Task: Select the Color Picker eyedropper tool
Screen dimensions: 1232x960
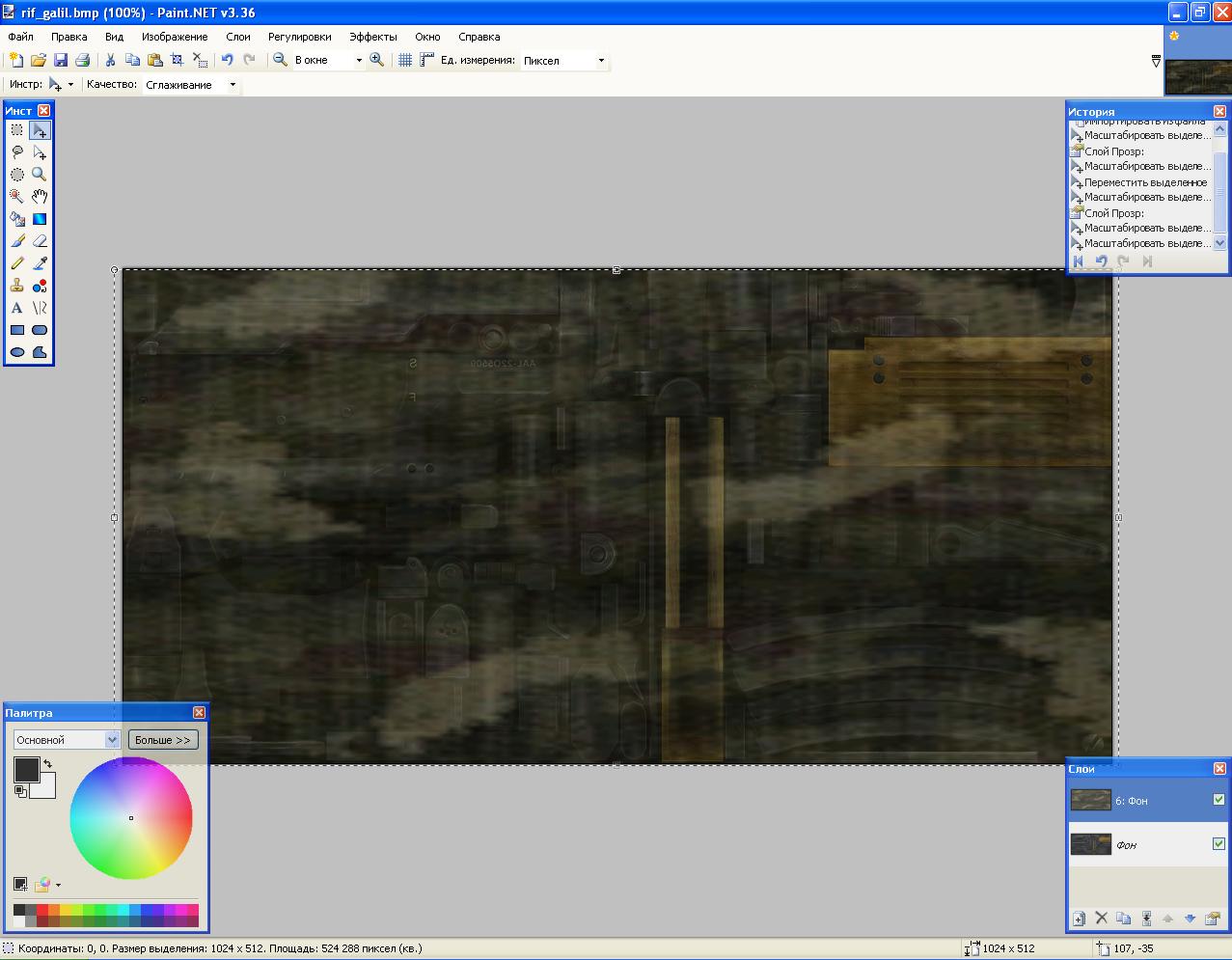Action: [x=40, y=263]
